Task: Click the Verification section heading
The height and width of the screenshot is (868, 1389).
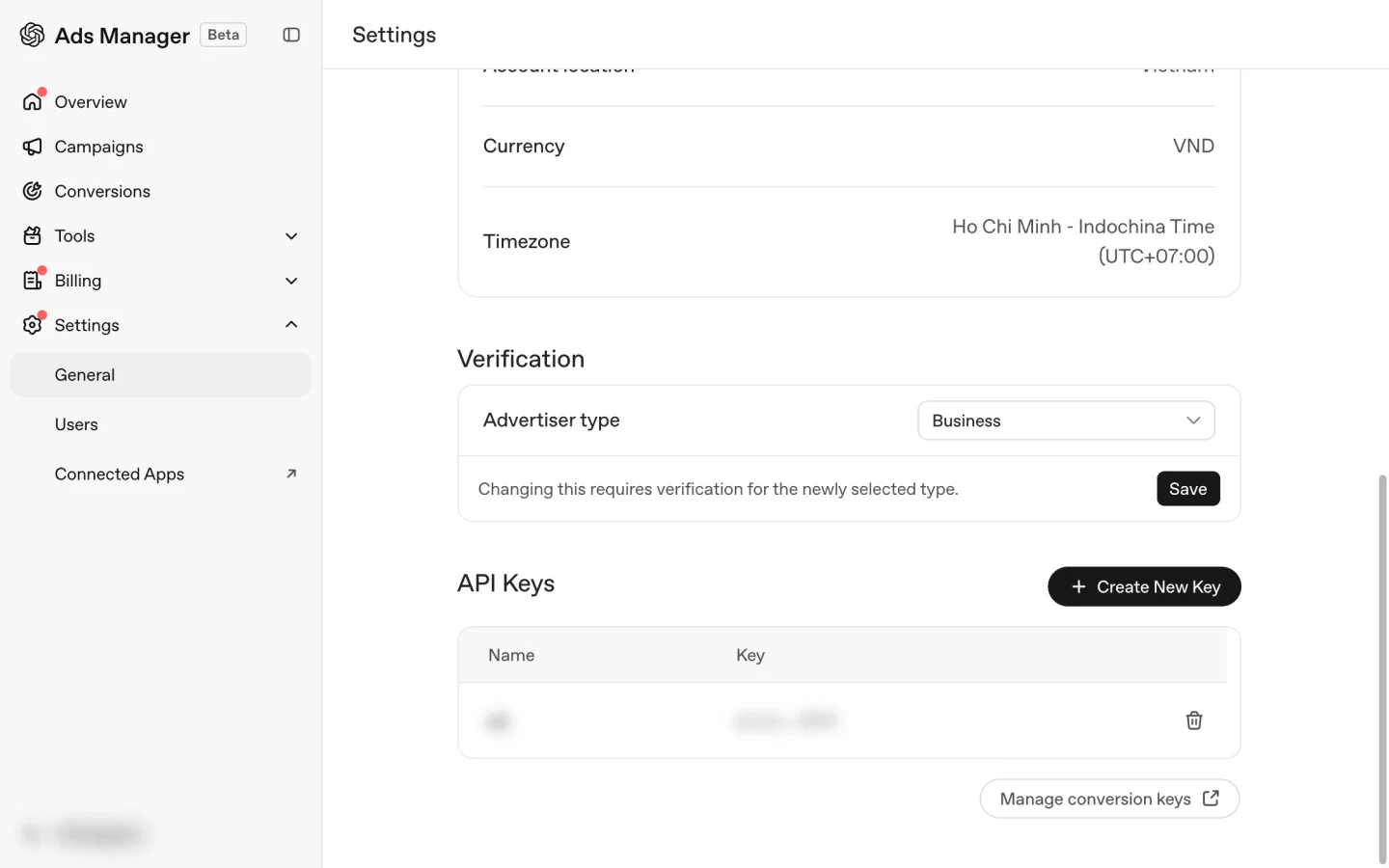Action: pyautogui.click(x=521, y=359)
